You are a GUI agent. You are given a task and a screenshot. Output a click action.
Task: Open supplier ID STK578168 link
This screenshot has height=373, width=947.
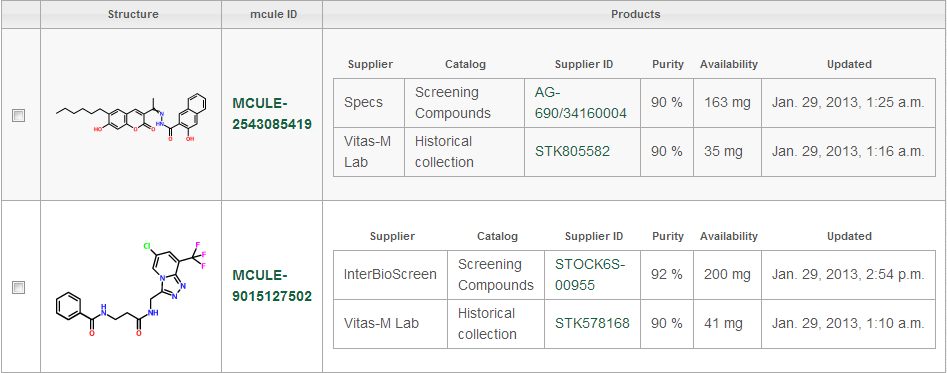(x=592, y=324)
